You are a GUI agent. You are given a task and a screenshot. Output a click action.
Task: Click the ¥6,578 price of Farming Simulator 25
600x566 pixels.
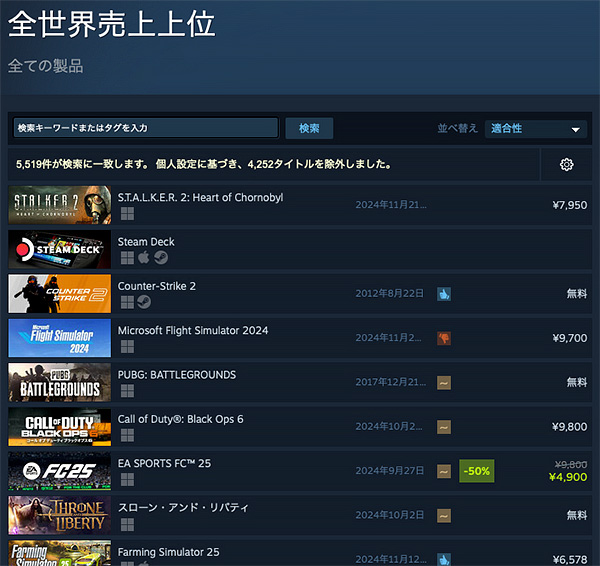570,559
